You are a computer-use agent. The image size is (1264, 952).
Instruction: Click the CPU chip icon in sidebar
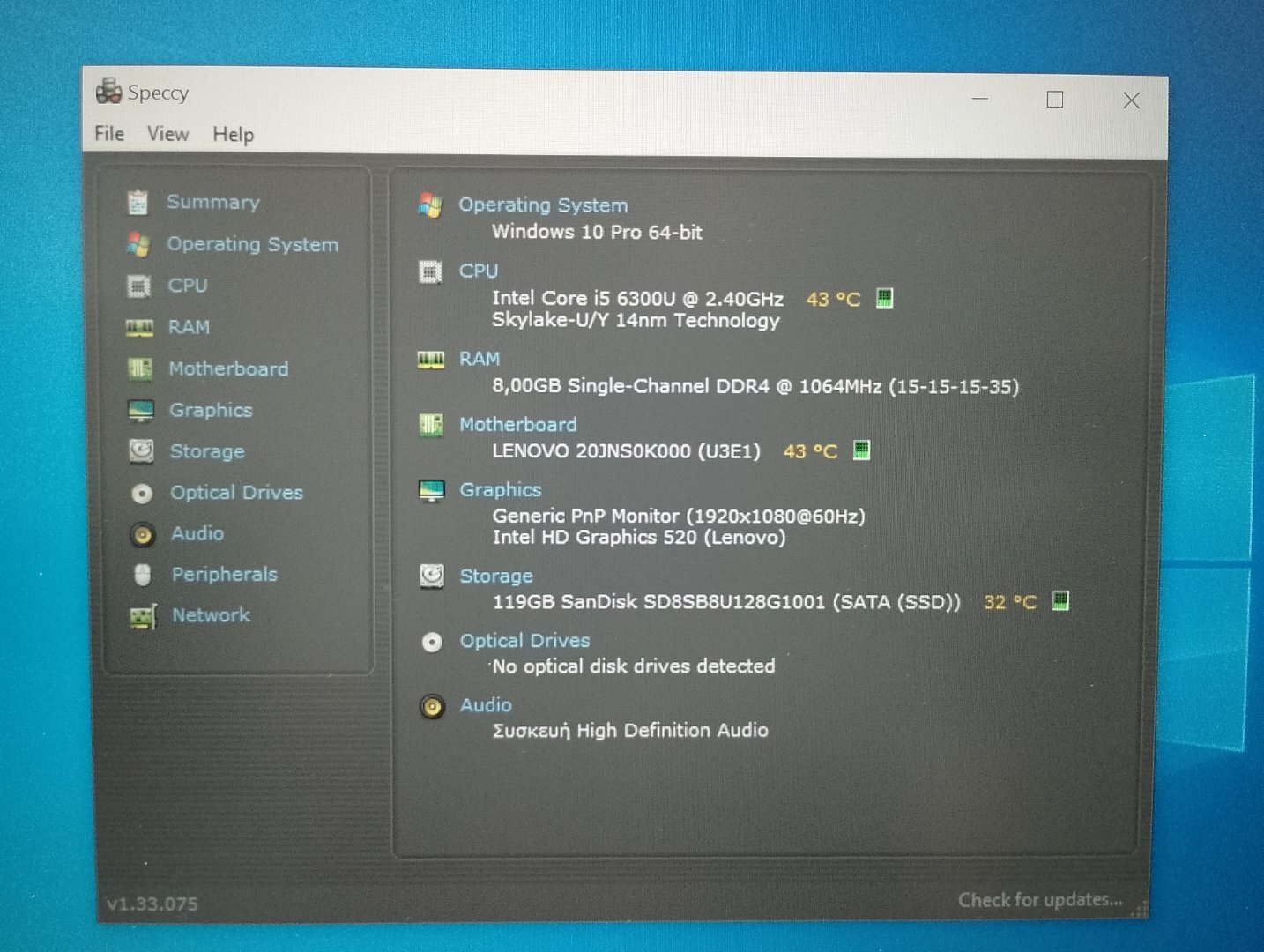pos(138,286)
